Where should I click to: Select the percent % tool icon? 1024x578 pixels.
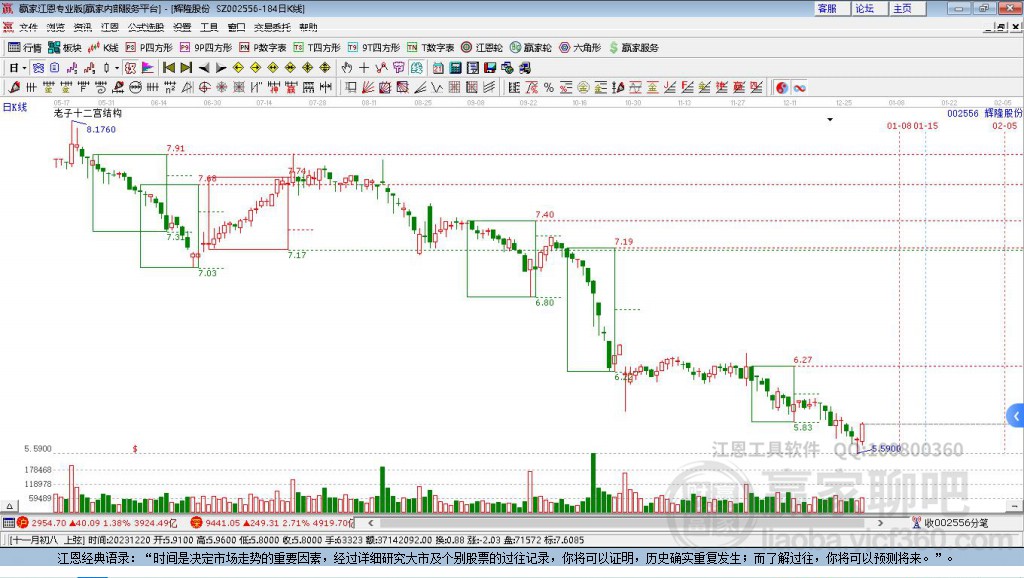click(549, 88)
